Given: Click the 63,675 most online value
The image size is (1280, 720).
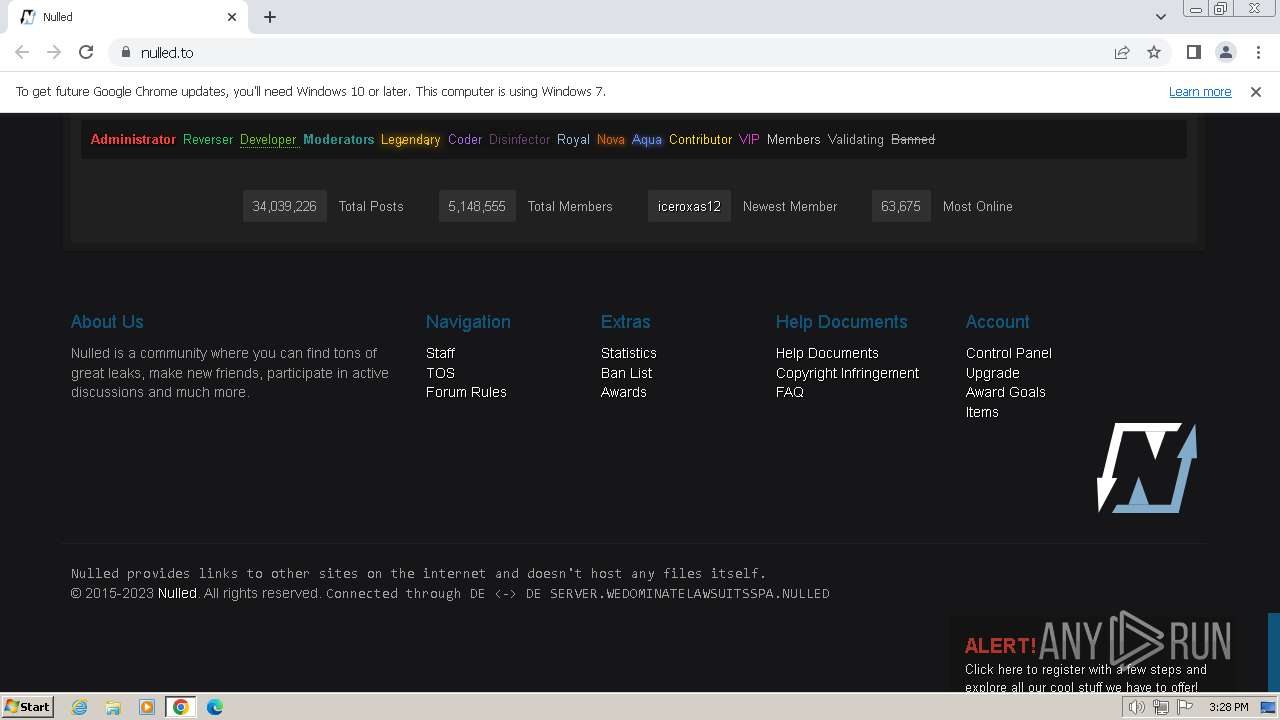Looking at the screenshot, I should (901, 206).
